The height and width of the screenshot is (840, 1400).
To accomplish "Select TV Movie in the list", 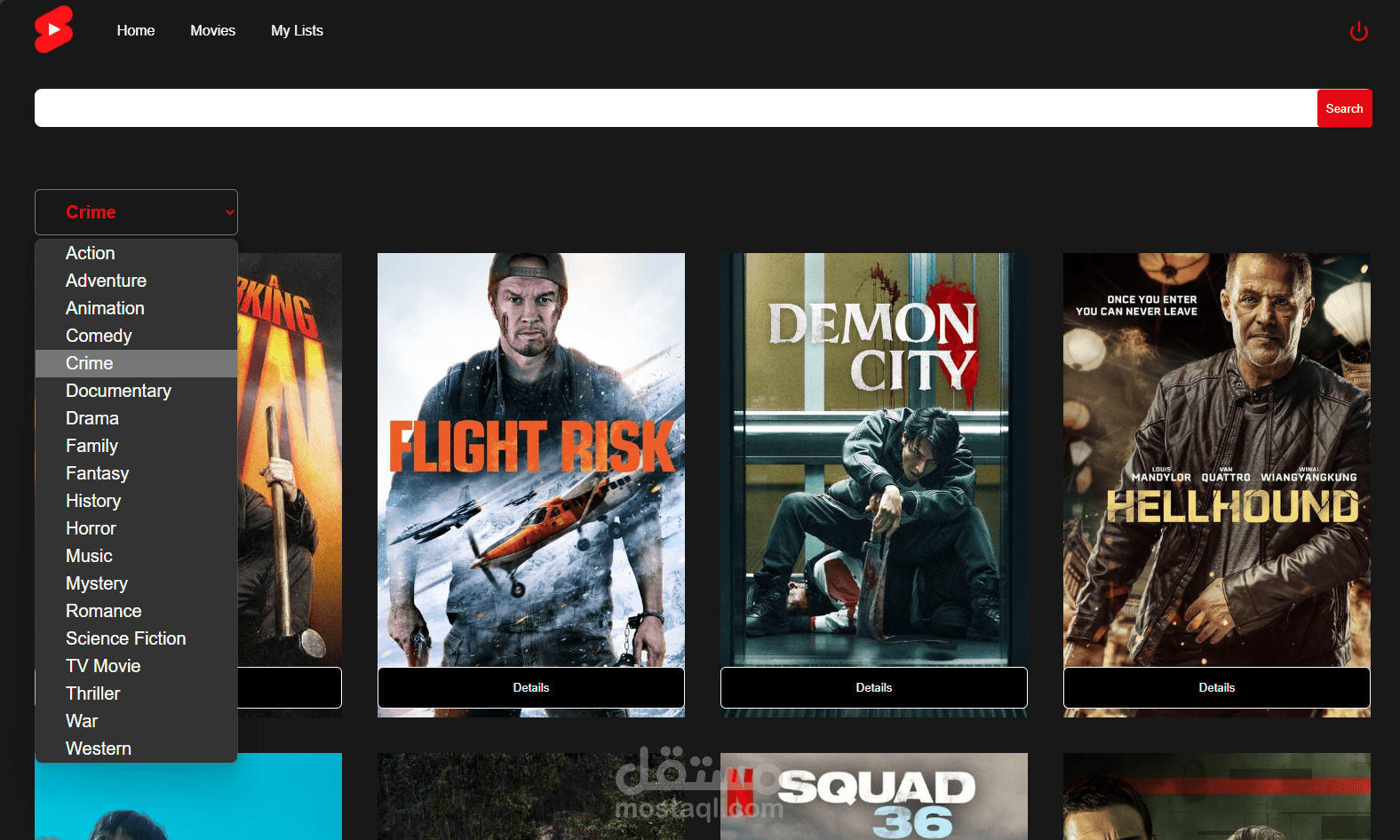I will [x=136, y=666].
